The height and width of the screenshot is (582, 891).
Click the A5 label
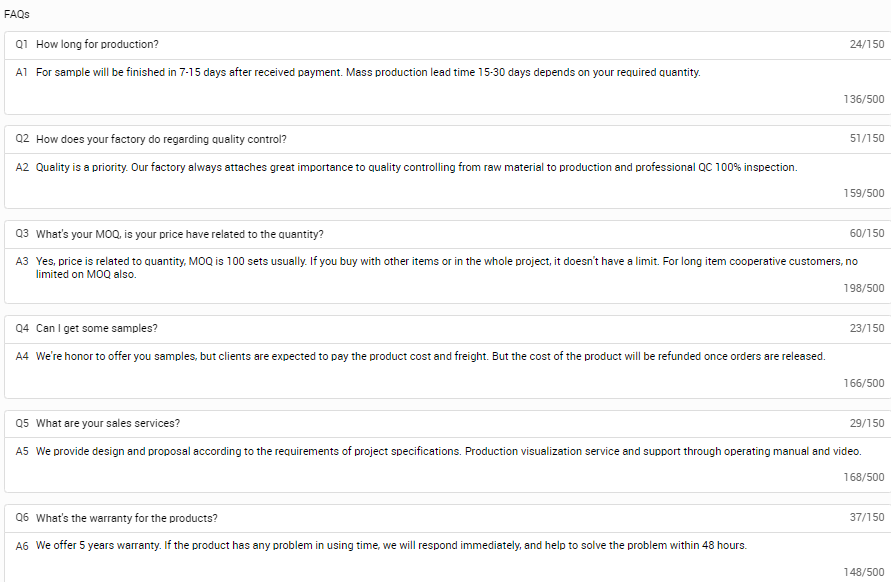22,452
